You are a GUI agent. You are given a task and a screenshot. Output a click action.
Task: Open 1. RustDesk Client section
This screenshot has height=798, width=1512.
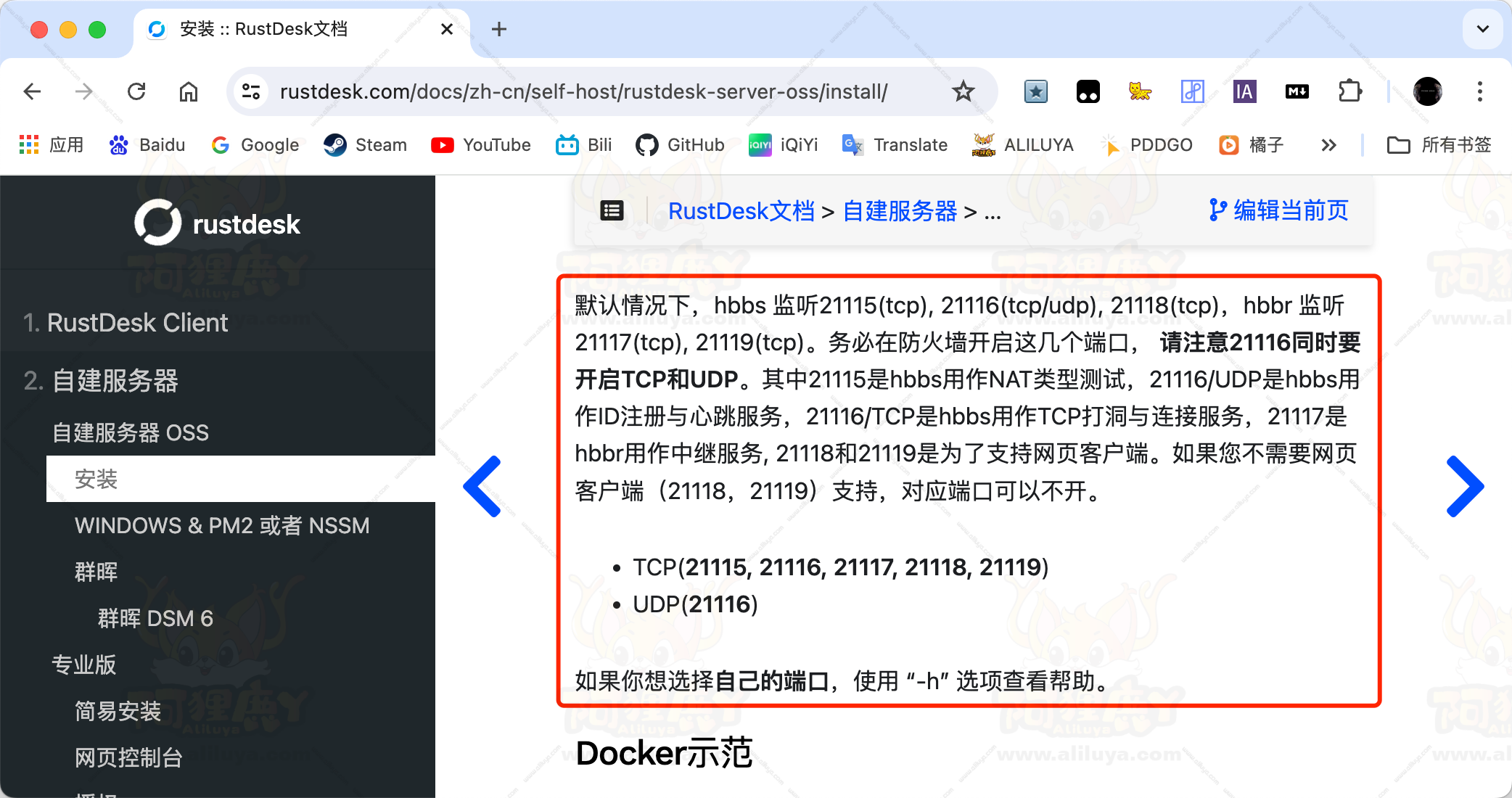tap(126, 323)
